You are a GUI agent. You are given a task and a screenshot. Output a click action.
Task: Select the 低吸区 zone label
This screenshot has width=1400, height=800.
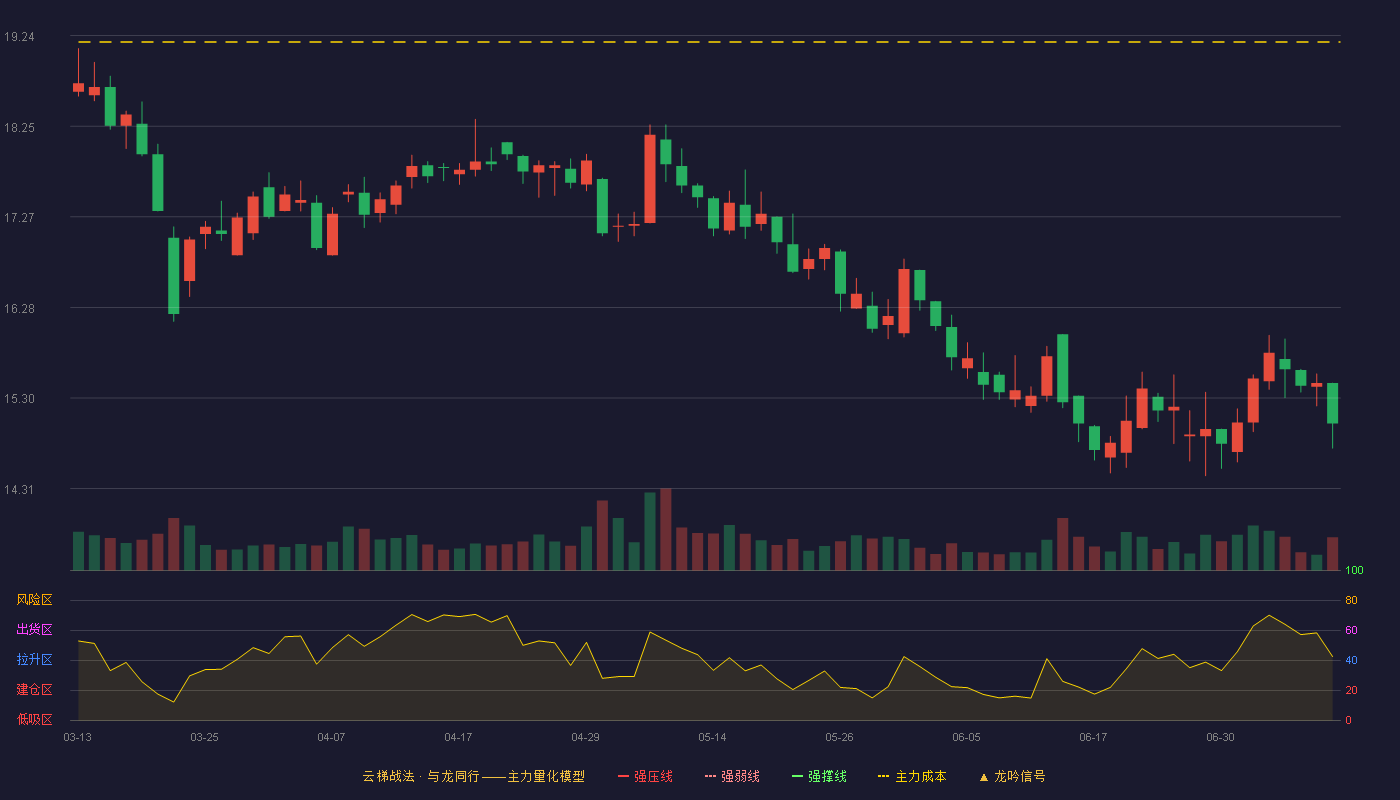pos(34,719)
